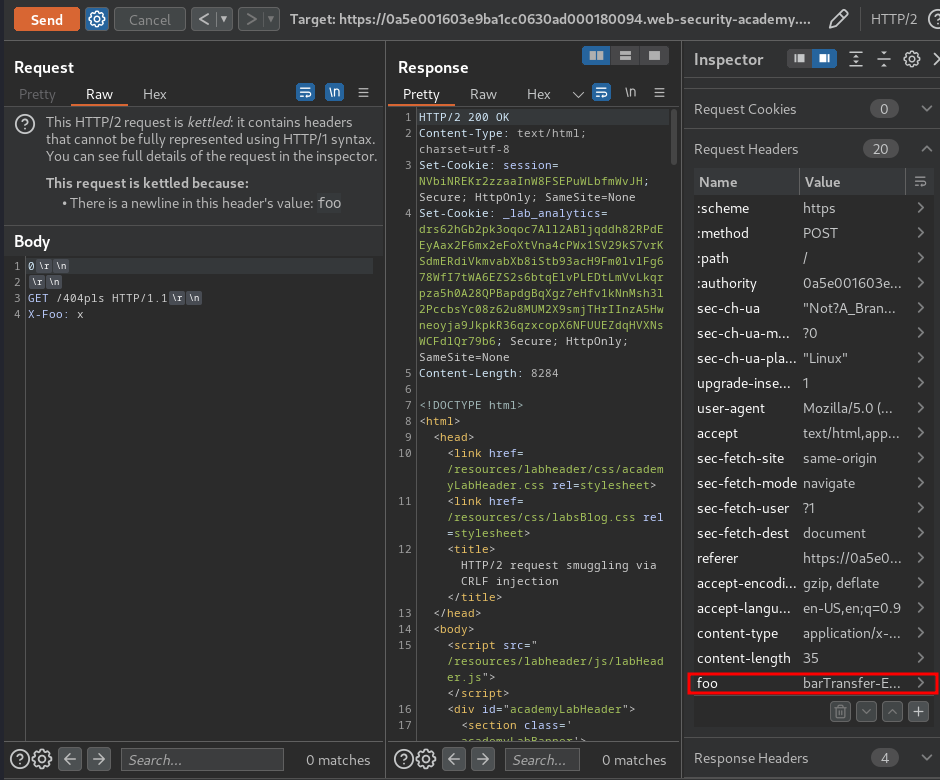
Task: Go to previous Response search match
Action: point(454,760)
